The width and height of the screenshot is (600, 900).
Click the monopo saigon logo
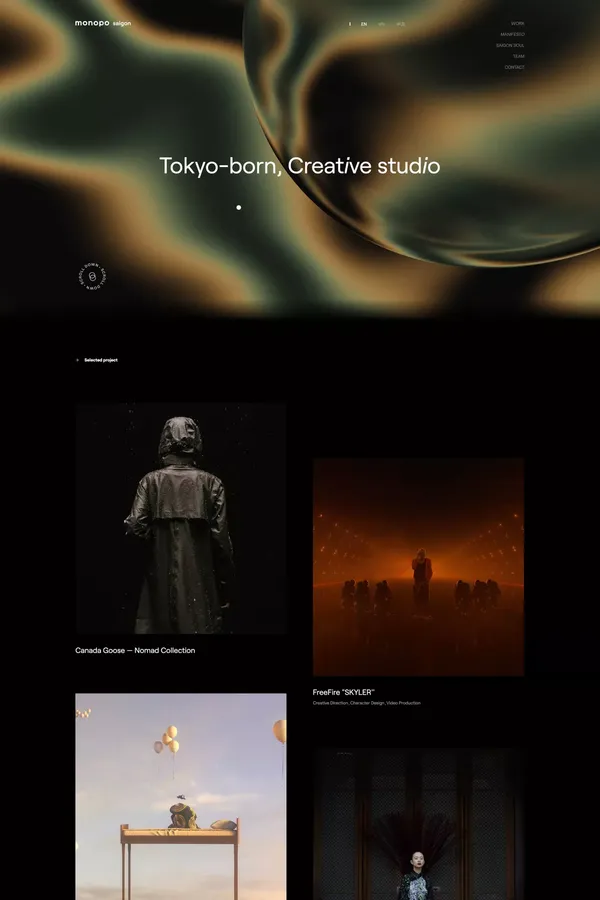coord(103,24)
